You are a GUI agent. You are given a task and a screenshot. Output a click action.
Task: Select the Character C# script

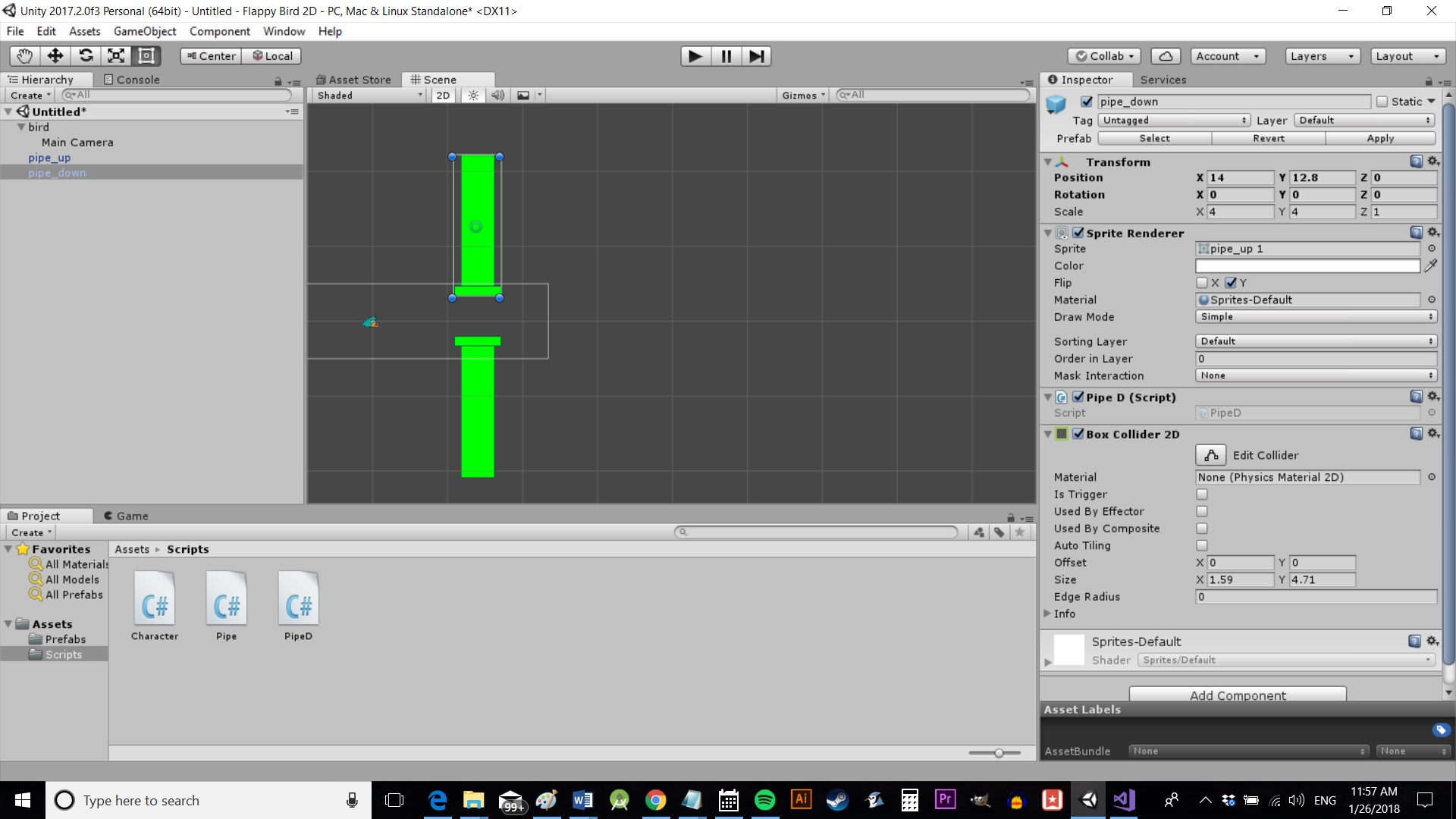tap(155, 607)
